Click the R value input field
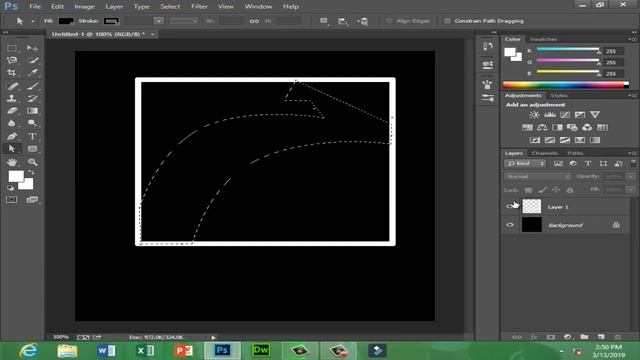 click(x=614, y=51)
